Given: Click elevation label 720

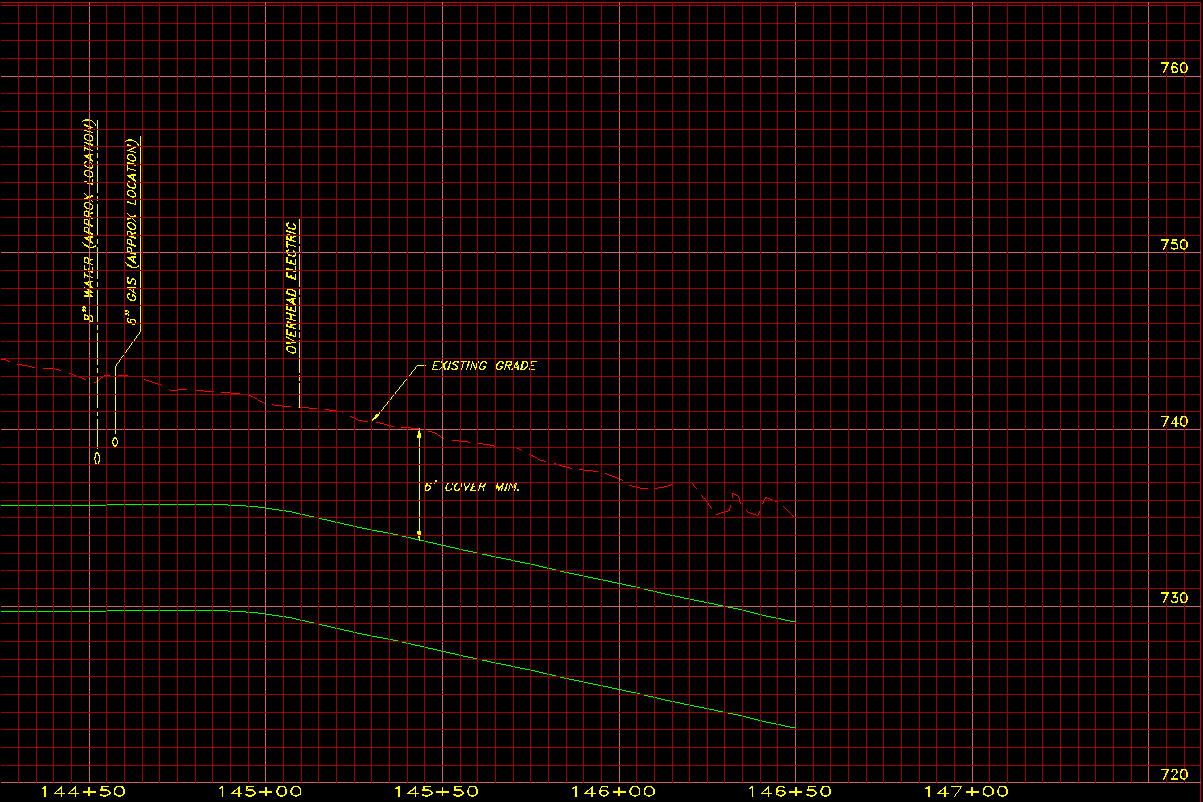Looking at the screenshot, I should click(x=1173, y=774).
